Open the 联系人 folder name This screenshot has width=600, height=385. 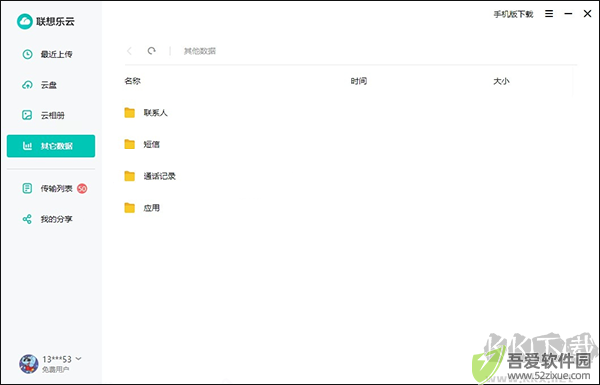[155, 113]
